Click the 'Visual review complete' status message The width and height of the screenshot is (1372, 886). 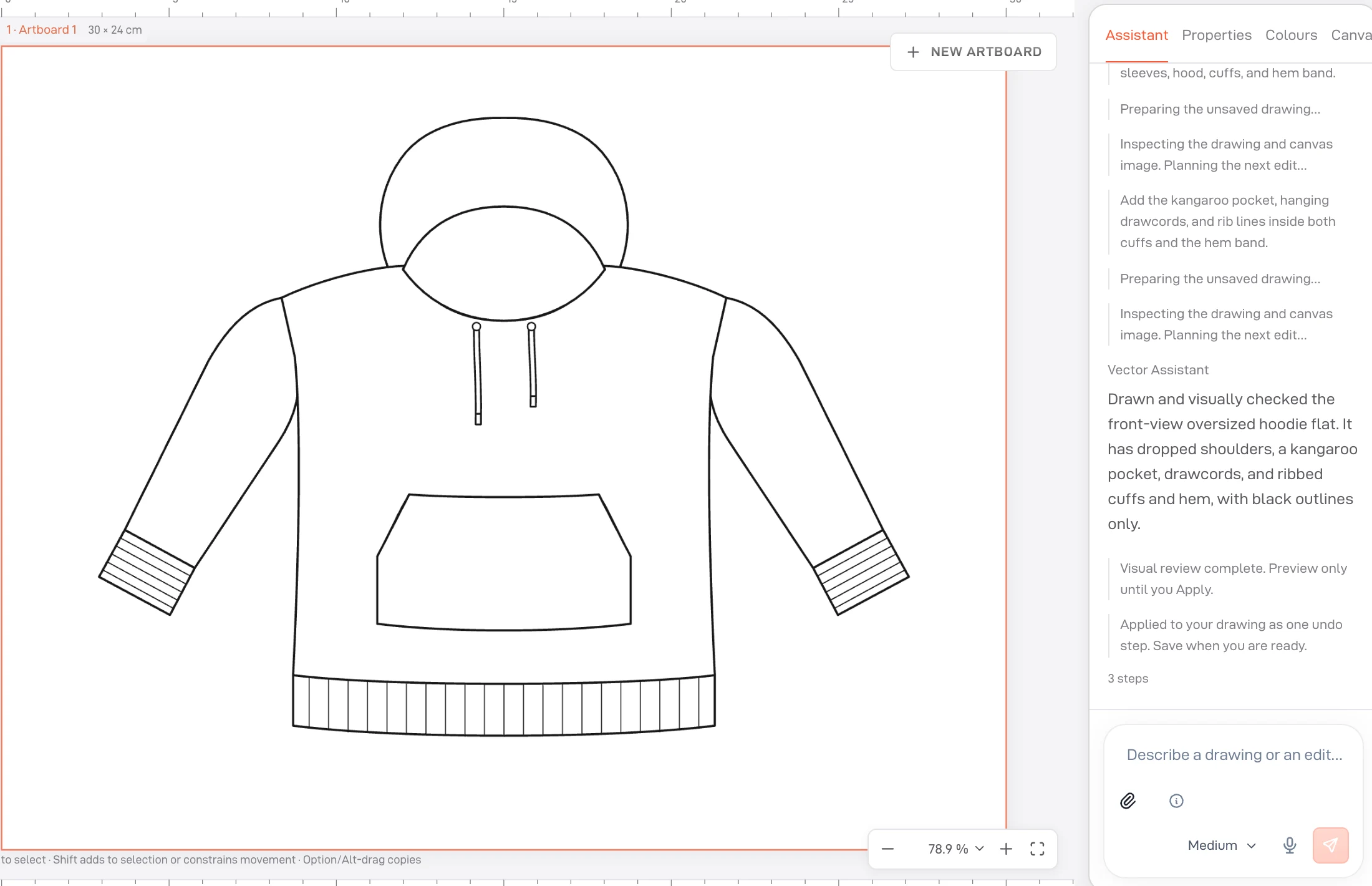pyautogui.click(x=1233, y=579)
